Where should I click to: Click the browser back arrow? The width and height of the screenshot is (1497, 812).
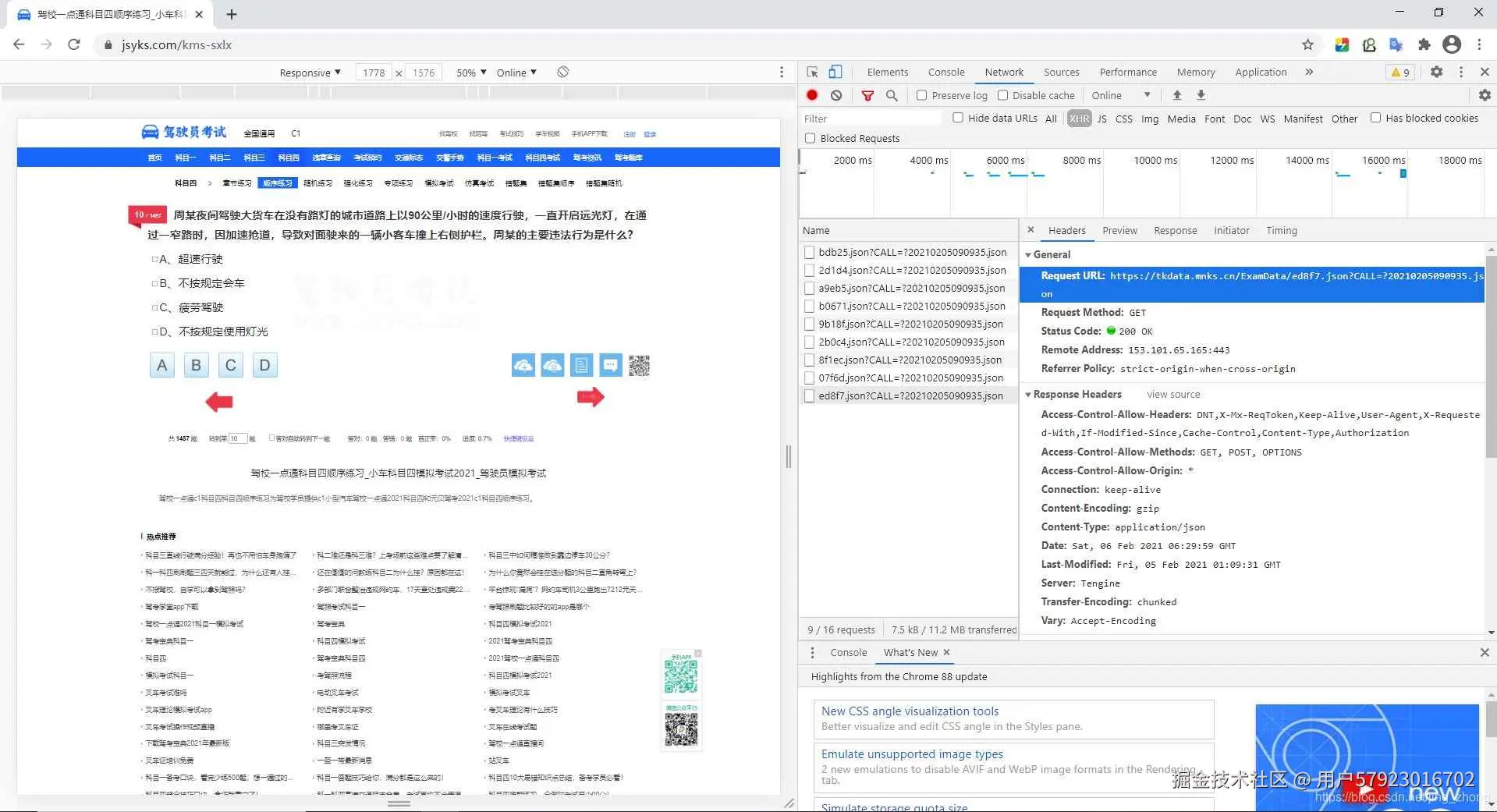(19, 44)
